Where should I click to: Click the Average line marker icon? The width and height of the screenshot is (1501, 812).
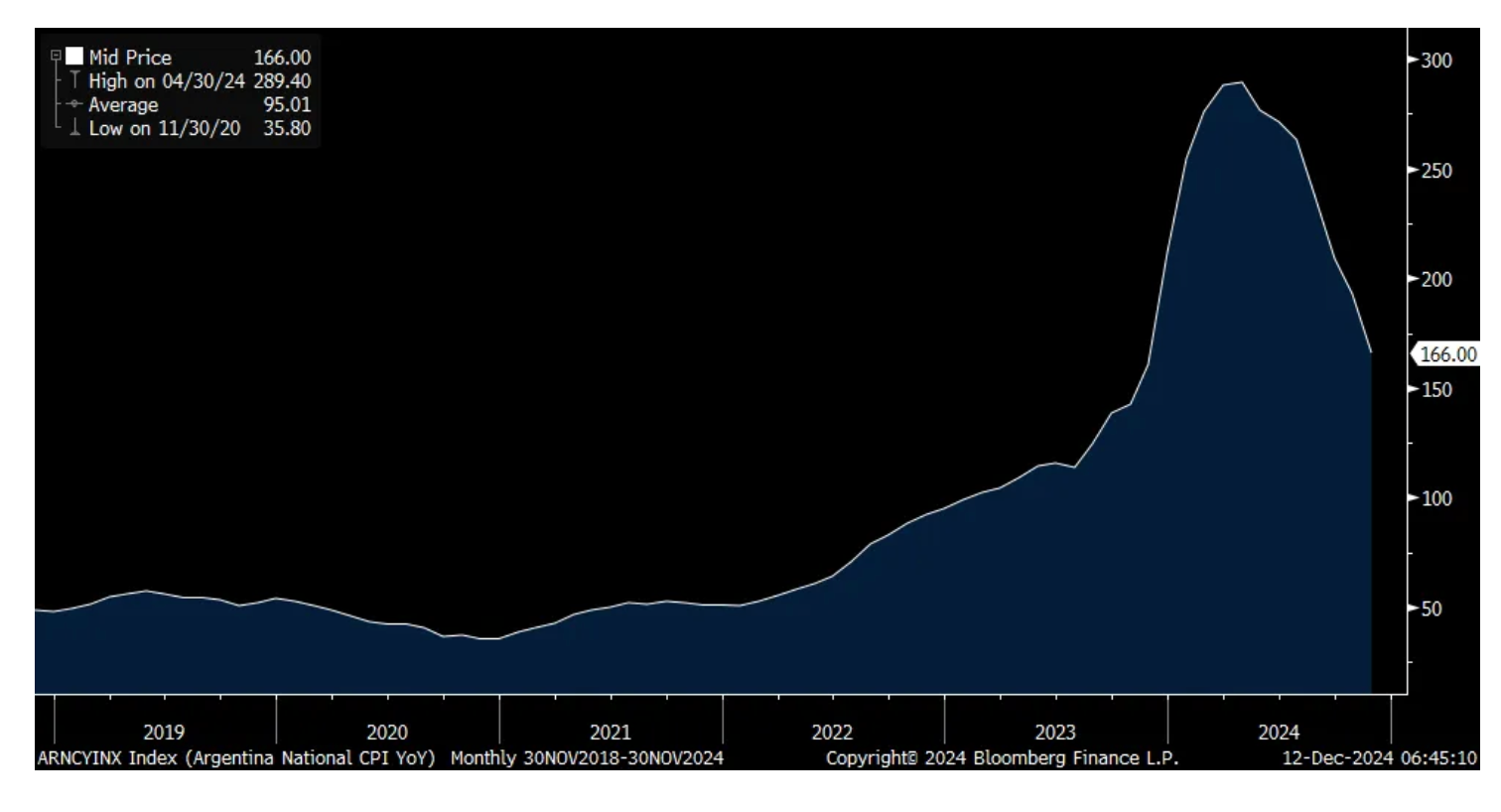pos(74,104)
